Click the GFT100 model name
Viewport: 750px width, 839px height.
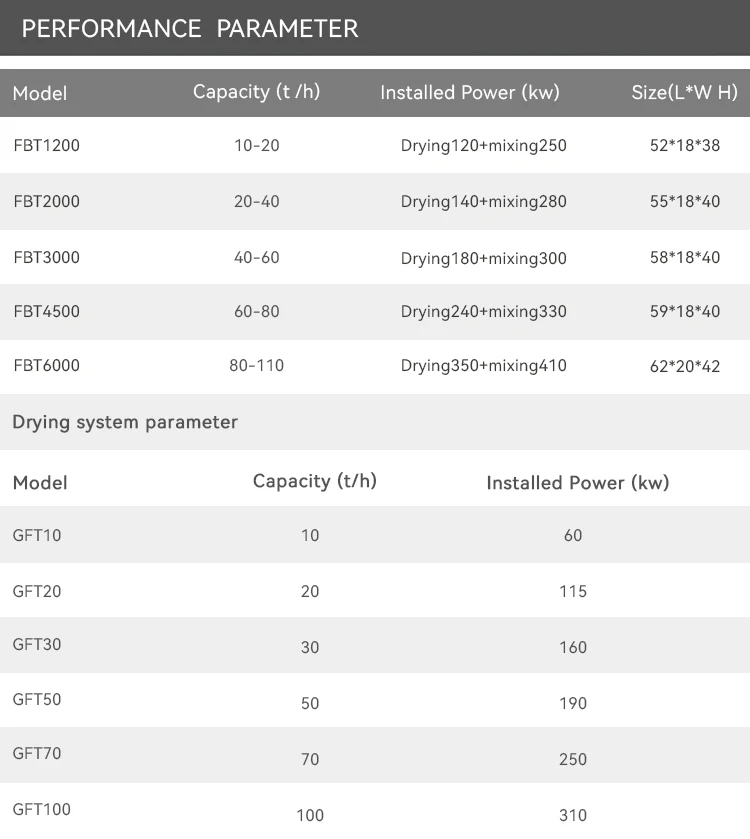point(42,809)
